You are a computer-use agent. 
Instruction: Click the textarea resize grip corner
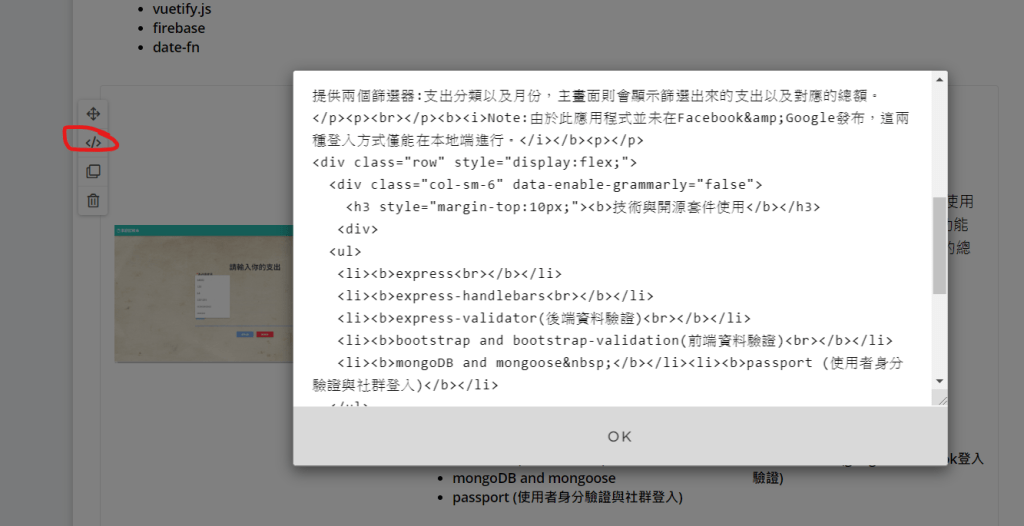tap(940, 399)
